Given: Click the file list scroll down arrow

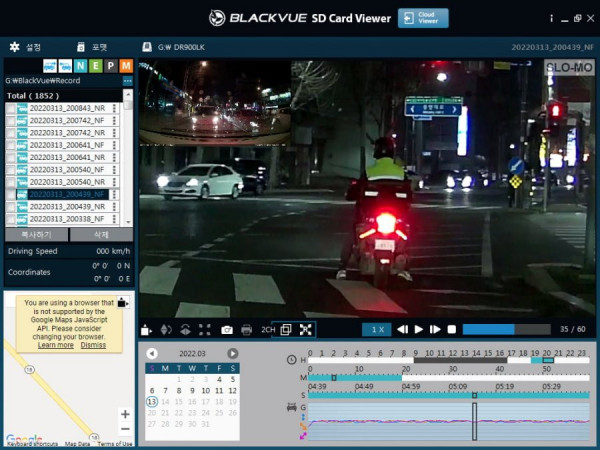Looking at the screenshot, I should point(128,222).
